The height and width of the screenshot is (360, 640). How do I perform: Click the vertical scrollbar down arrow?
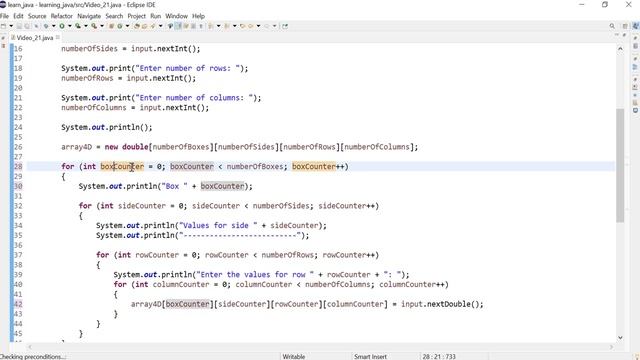tap(620, 338)
